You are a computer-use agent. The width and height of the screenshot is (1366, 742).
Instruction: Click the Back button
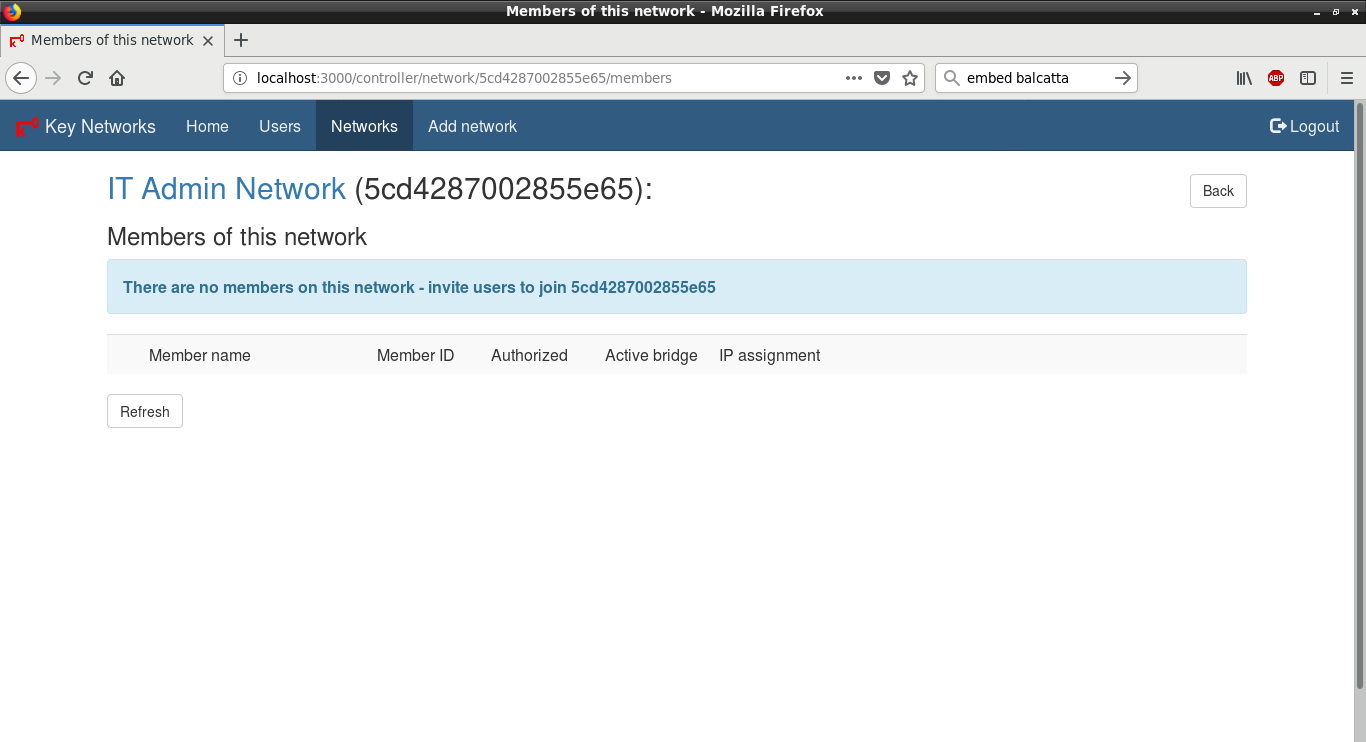point(1217,191)
